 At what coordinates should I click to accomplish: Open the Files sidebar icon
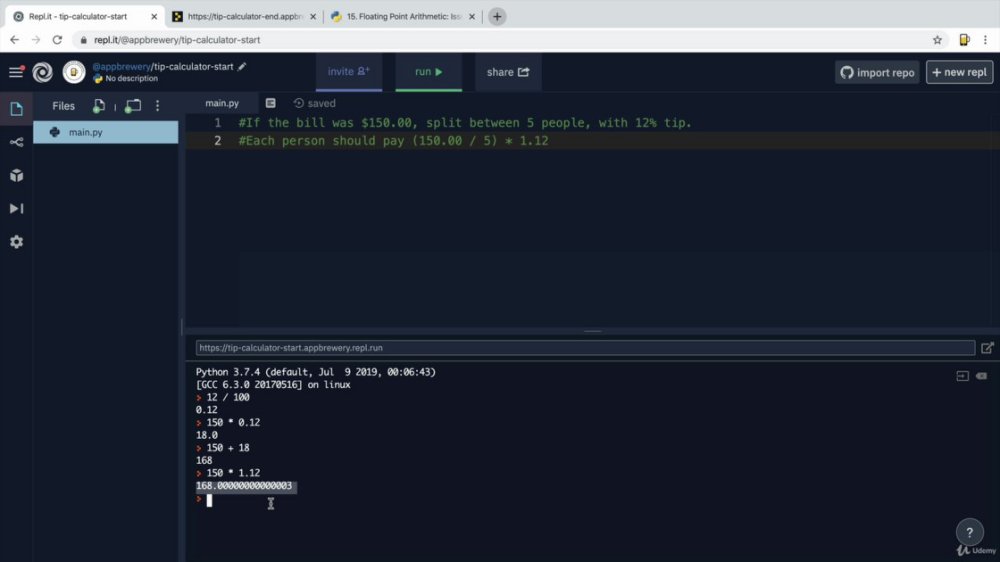click(x=17, y=108)
